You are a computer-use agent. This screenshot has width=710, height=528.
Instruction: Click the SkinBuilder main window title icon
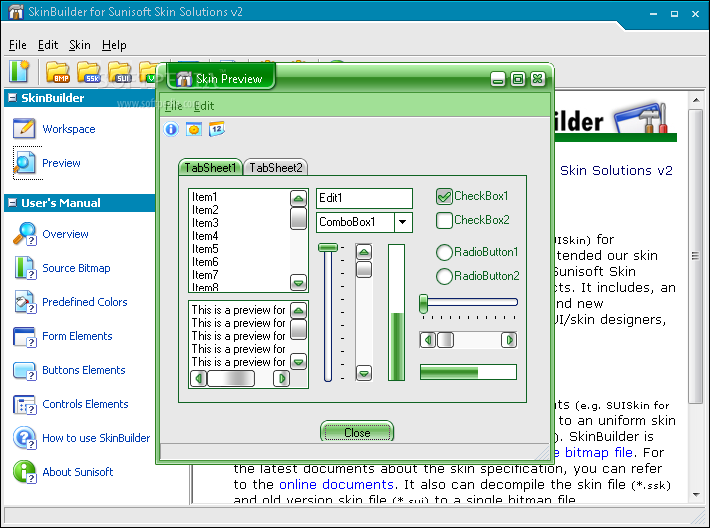click(16, 11)
